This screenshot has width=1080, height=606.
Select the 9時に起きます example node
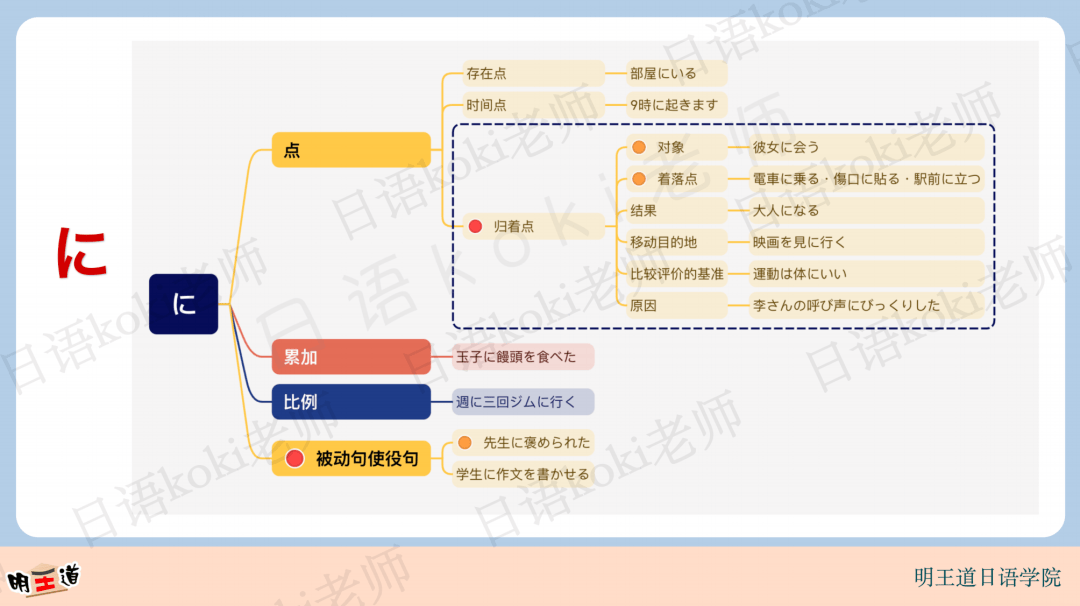676,105
